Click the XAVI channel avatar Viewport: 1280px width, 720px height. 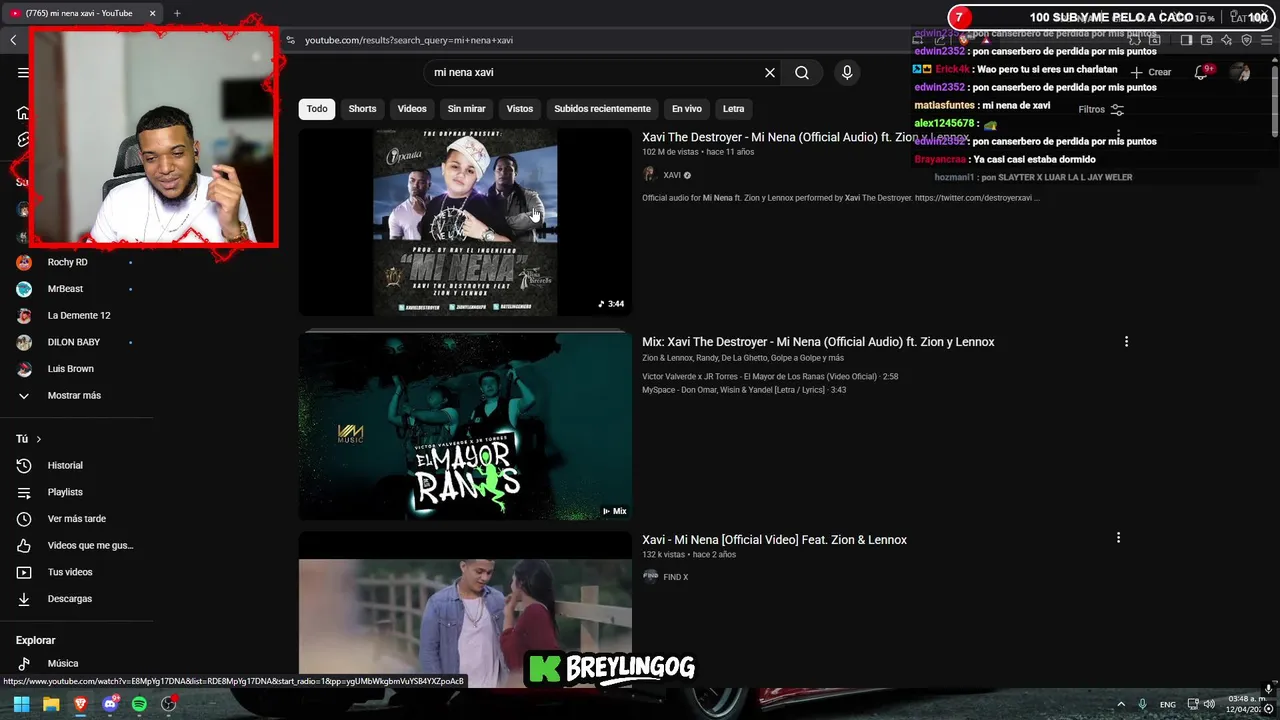pyautogui.click(x=650, y=175)
